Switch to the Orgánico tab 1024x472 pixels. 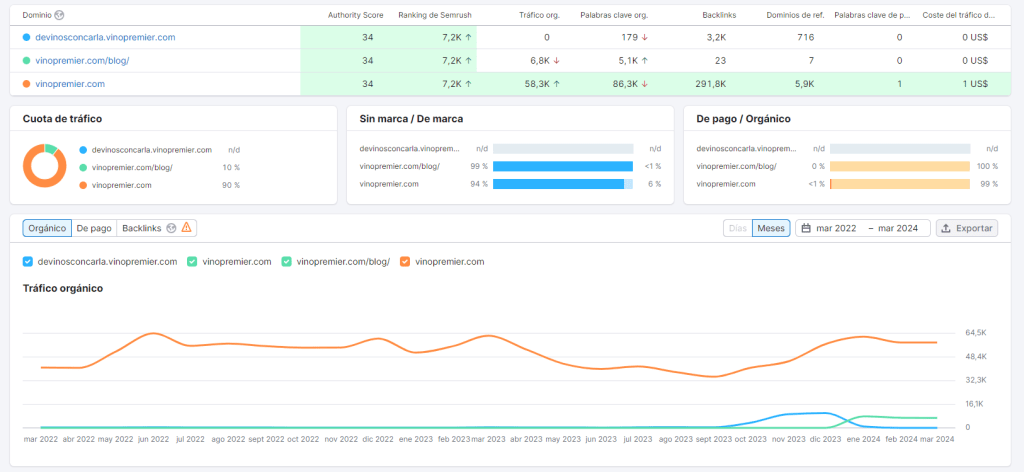[47, 228]
